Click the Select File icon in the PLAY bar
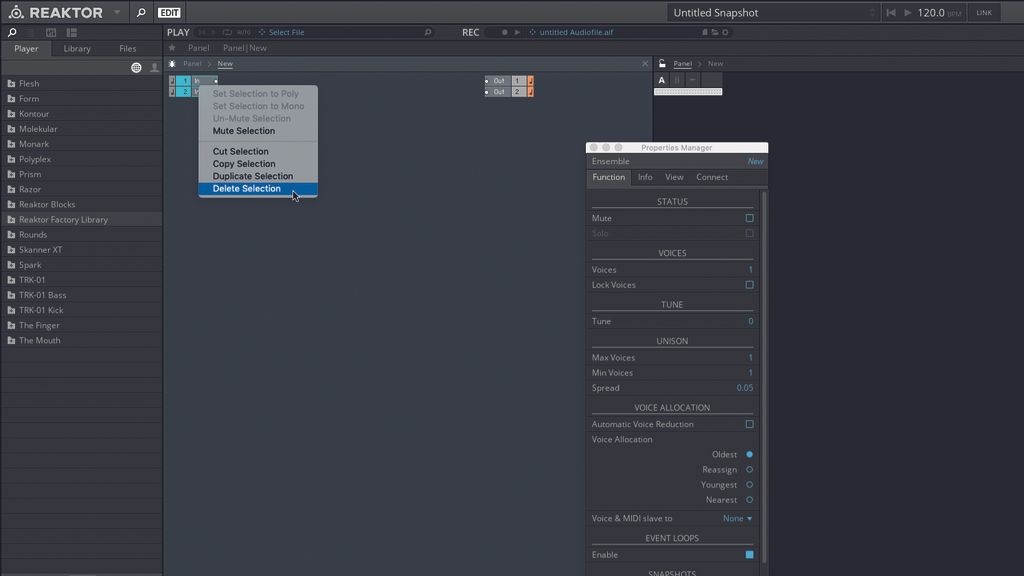This screenshot has width=1024, height=576. tap(264, 31)
